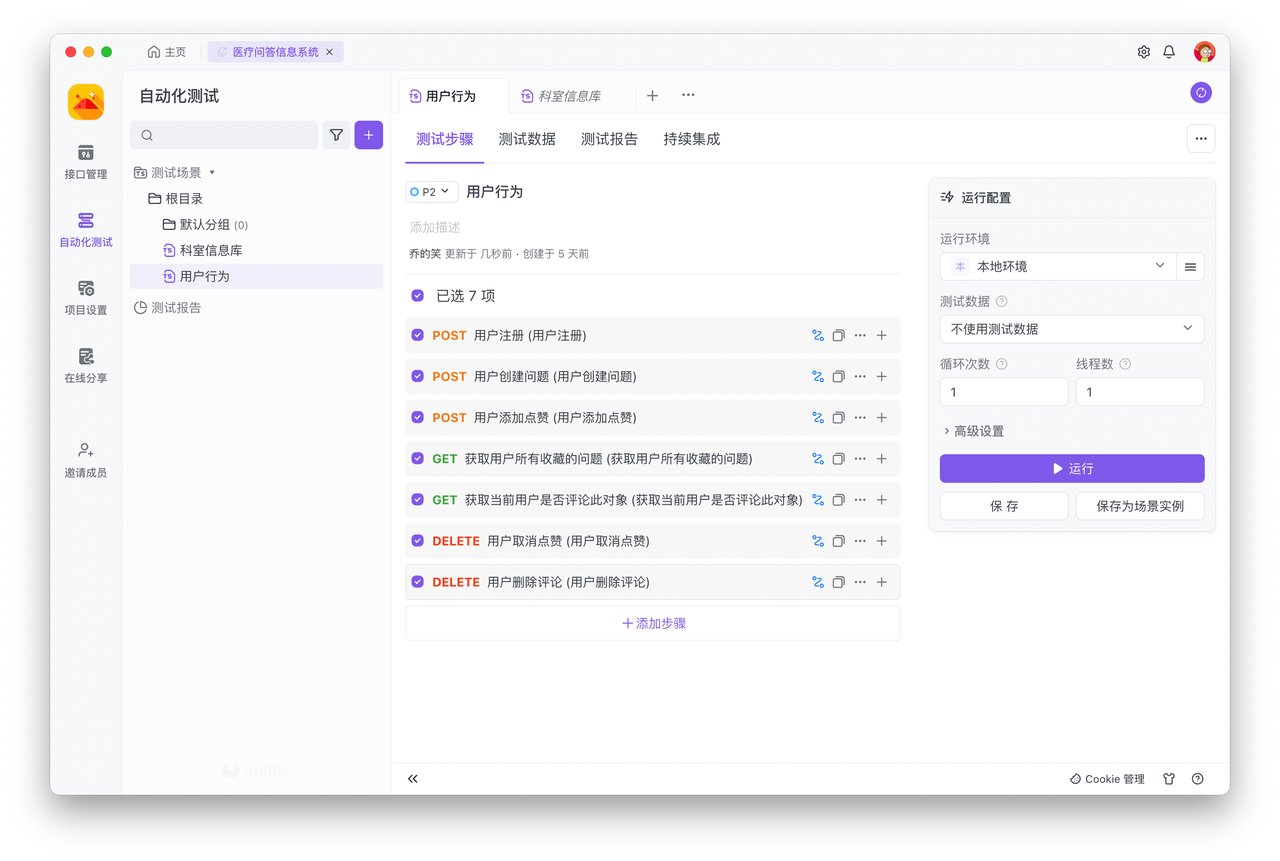The width and height of the screenshot is (1280, 861).
Task: Click the purple 运行 button
Action: 1071,468
